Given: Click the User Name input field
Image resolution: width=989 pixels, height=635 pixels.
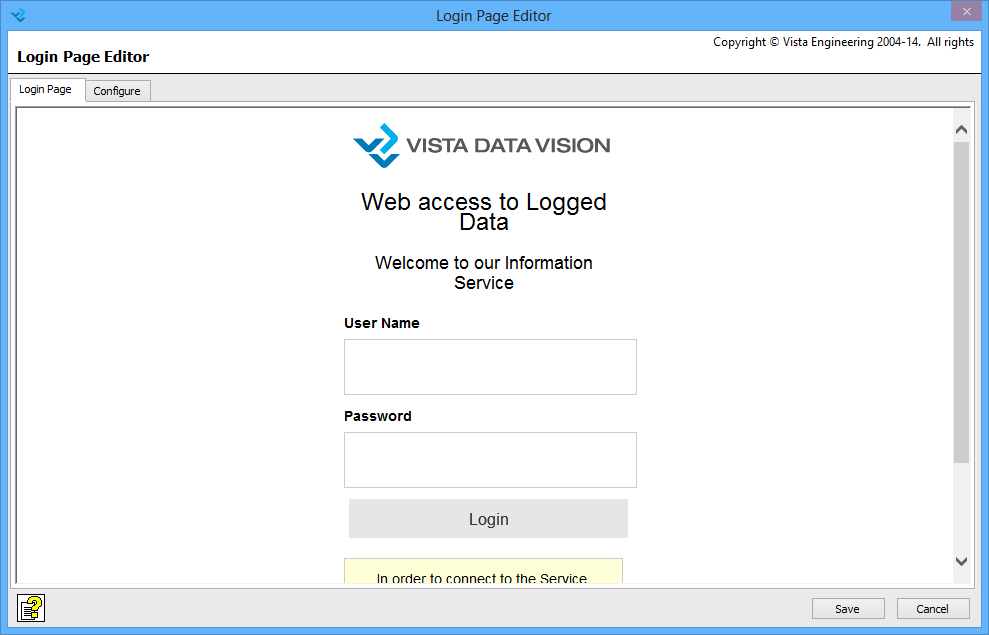Looking at the screenshot, I should (x=490, y=367).
